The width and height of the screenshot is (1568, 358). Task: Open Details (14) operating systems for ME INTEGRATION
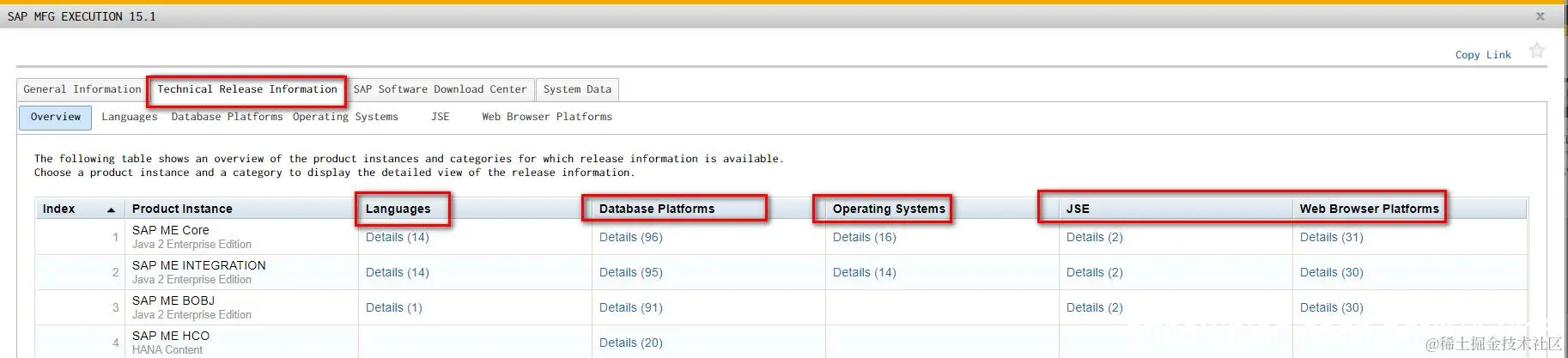[x=865, y=272]
